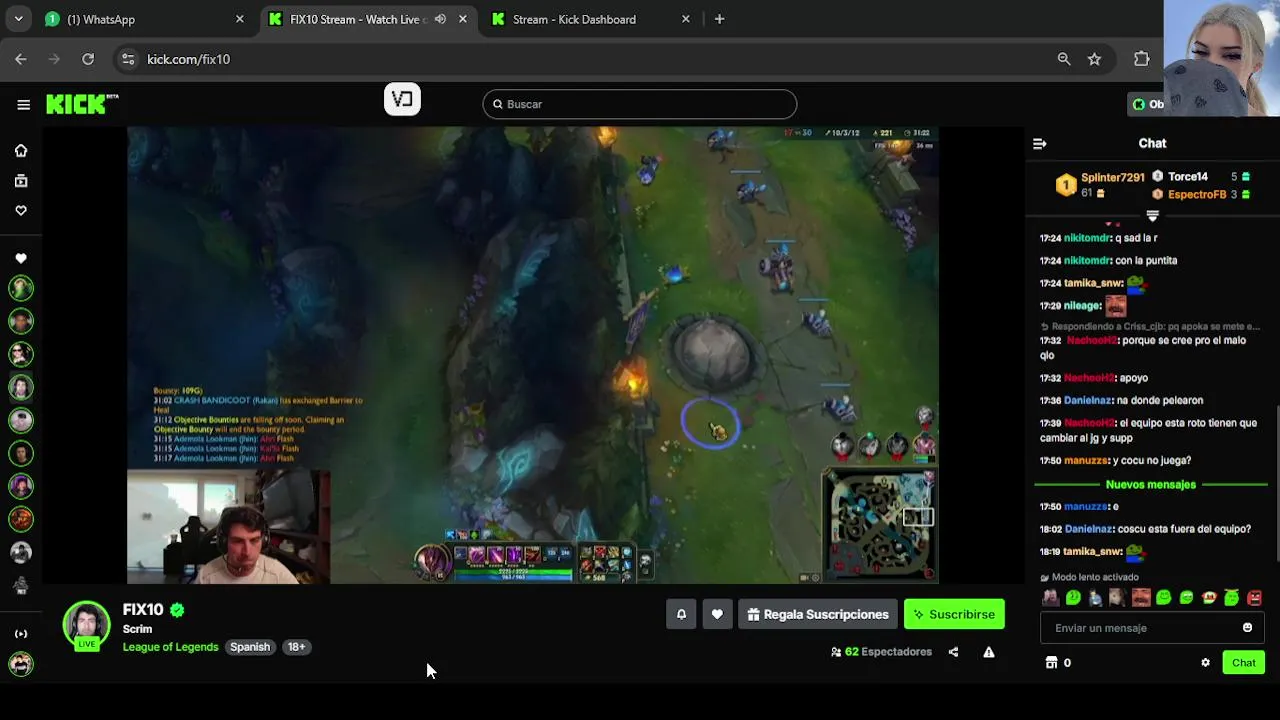Click the verified badge next to FIX10
1280x720 pixels.
point(177,610)
